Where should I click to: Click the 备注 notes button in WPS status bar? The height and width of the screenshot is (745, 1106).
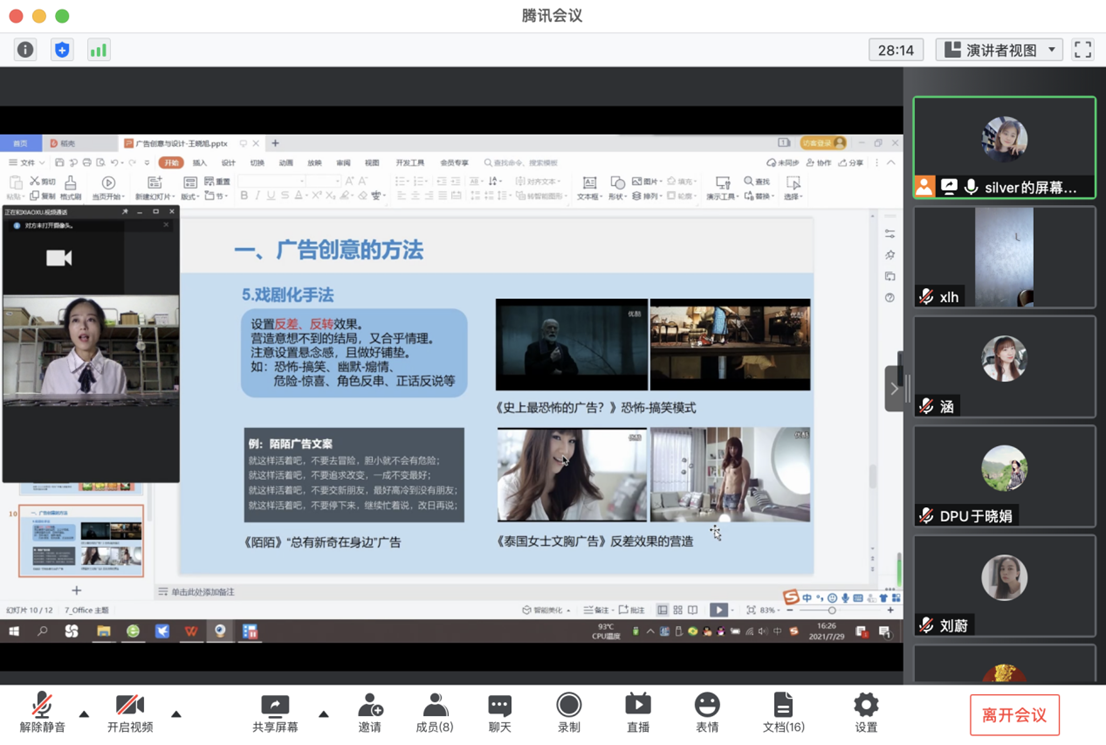tap(597, 610)
